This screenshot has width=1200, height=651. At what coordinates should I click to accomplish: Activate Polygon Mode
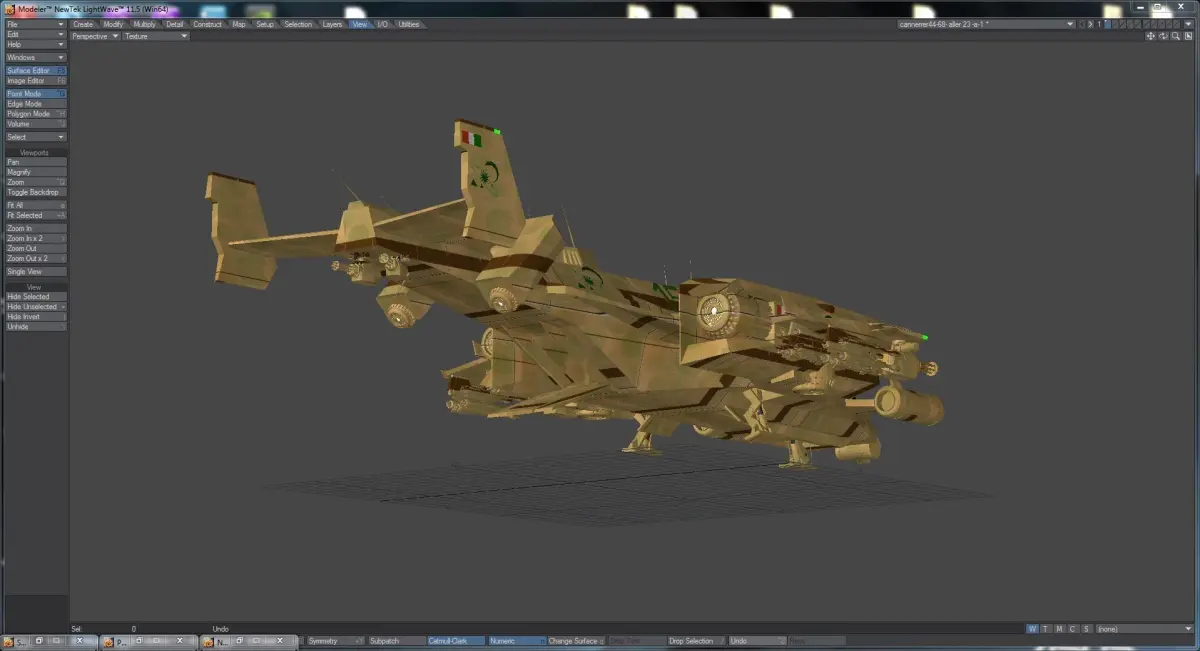tap(36, 114)
